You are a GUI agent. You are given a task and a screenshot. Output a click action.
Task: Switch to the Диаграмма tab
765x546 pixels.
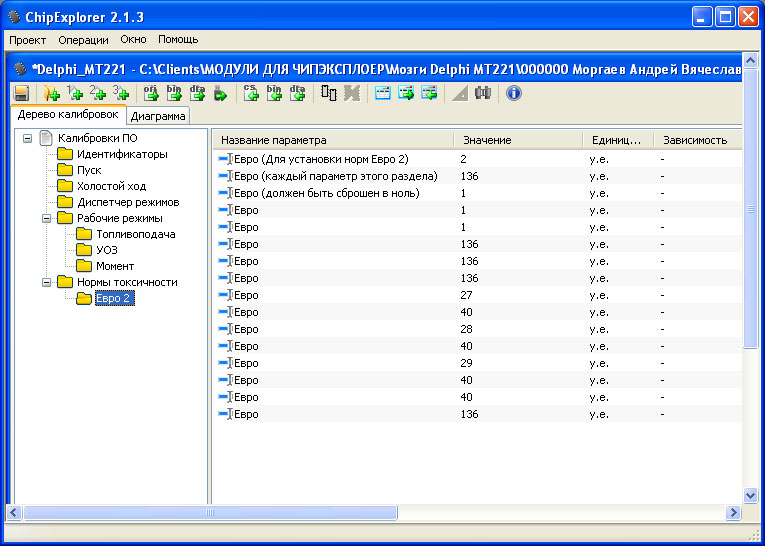[x=158, y=116]
